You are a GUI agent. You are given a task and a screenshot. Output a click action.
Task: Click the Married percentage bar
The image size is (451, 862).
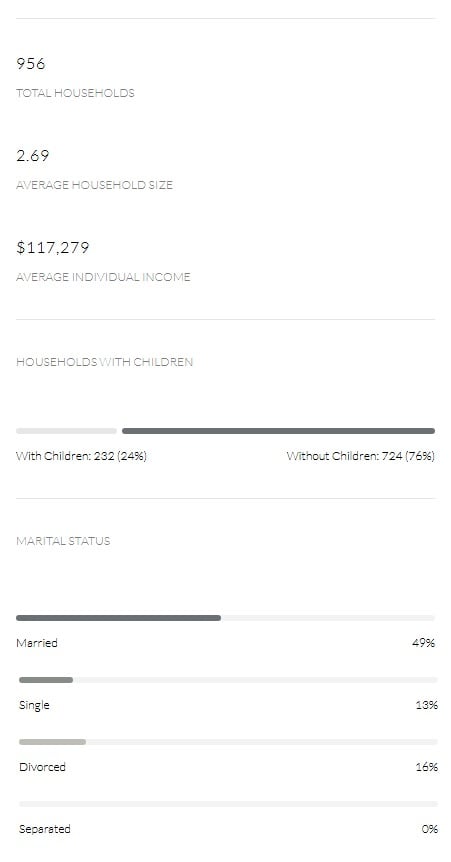226,618
